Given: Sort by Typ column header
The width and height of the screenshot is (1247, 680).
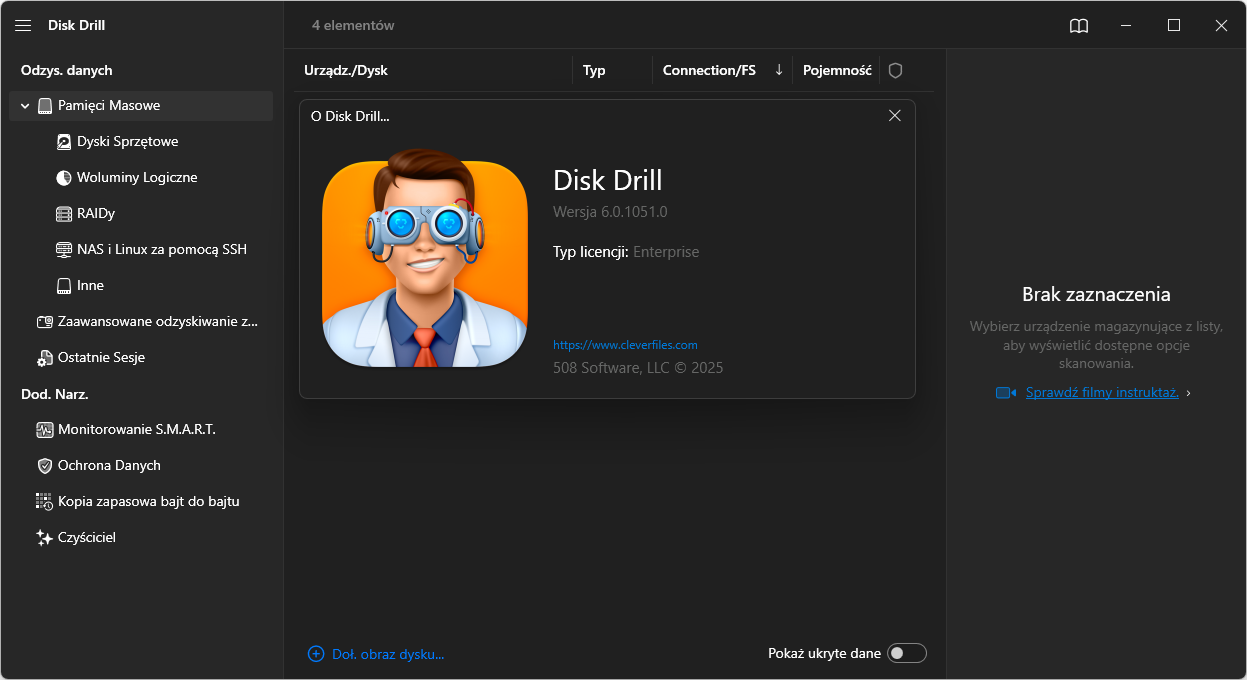Looking at the screenshot, I should [594, 71].
